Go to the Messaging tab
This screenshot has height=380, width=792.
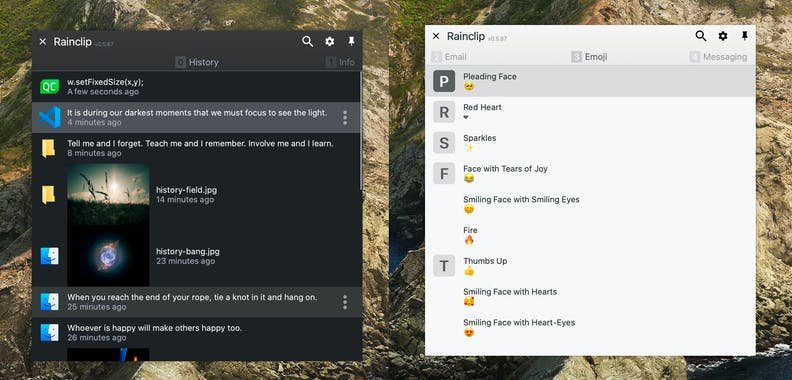pyautogui.click(x=718, y=57)
